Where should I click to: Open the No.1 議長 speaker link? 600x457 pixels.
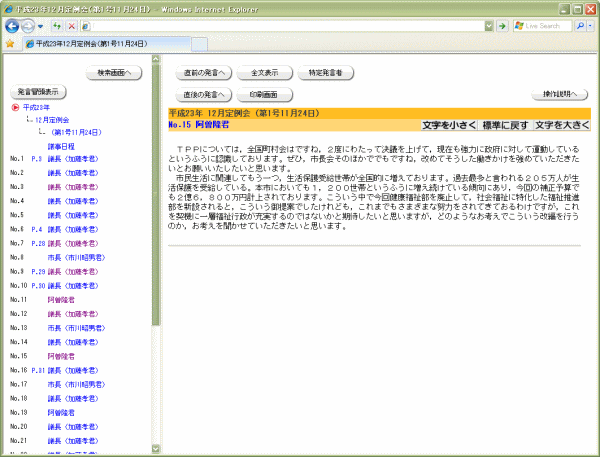73,159
